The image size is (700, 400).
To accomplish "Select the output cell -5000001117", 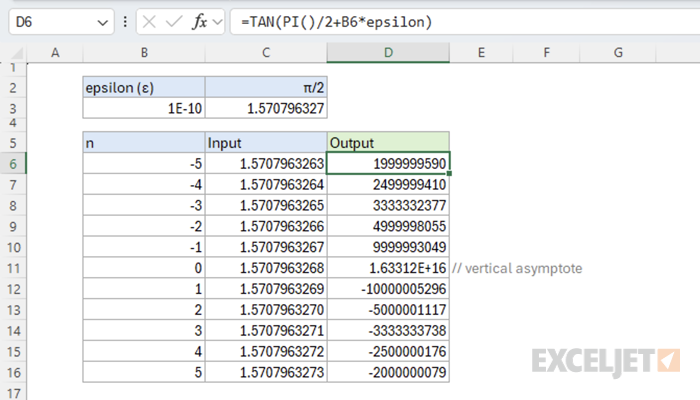I will tap(388, 310).
